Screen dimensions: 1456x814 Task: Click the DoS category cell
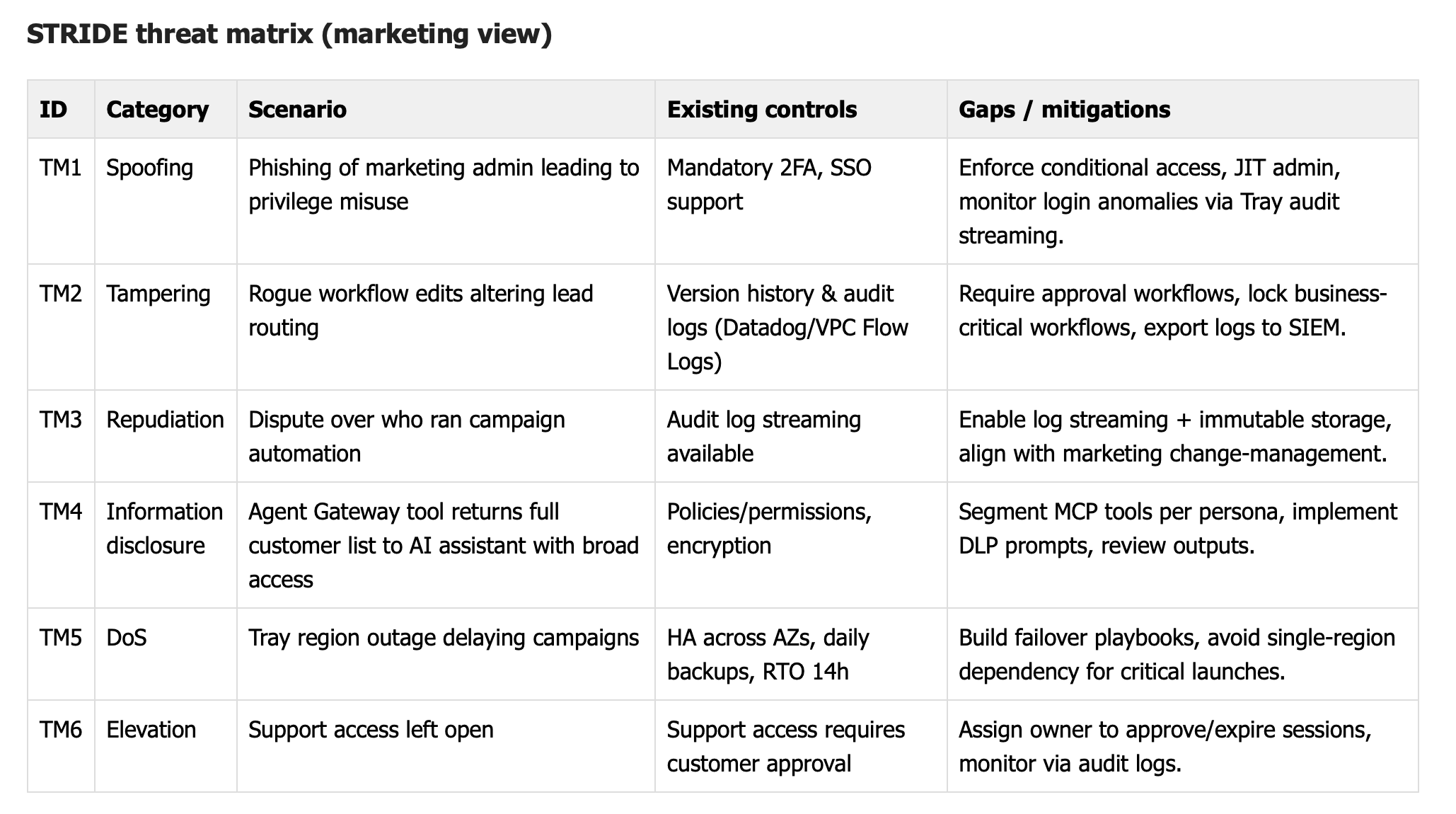tap(127, 638)
